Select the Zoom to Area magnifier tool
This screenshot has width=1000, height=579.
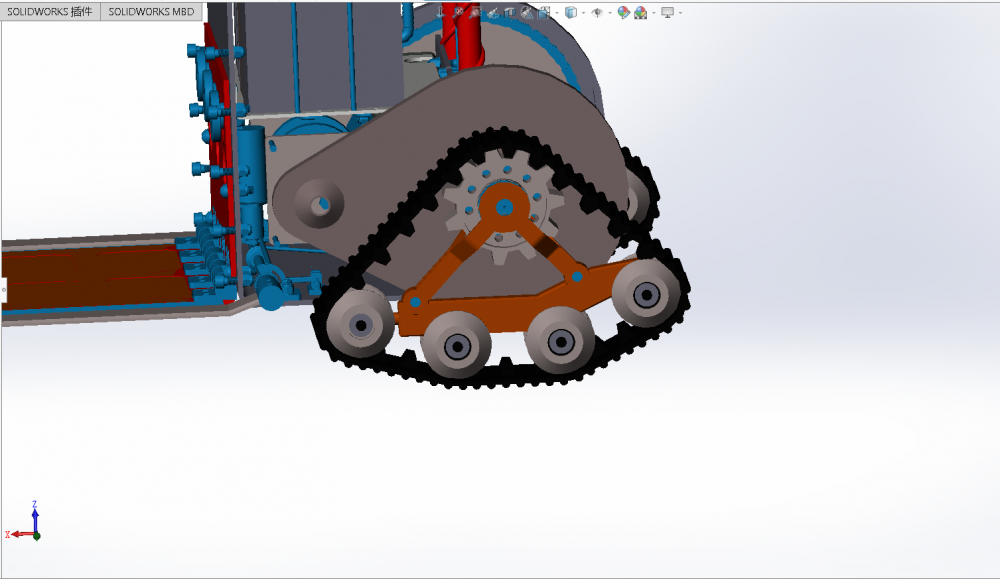click(476, 12)
